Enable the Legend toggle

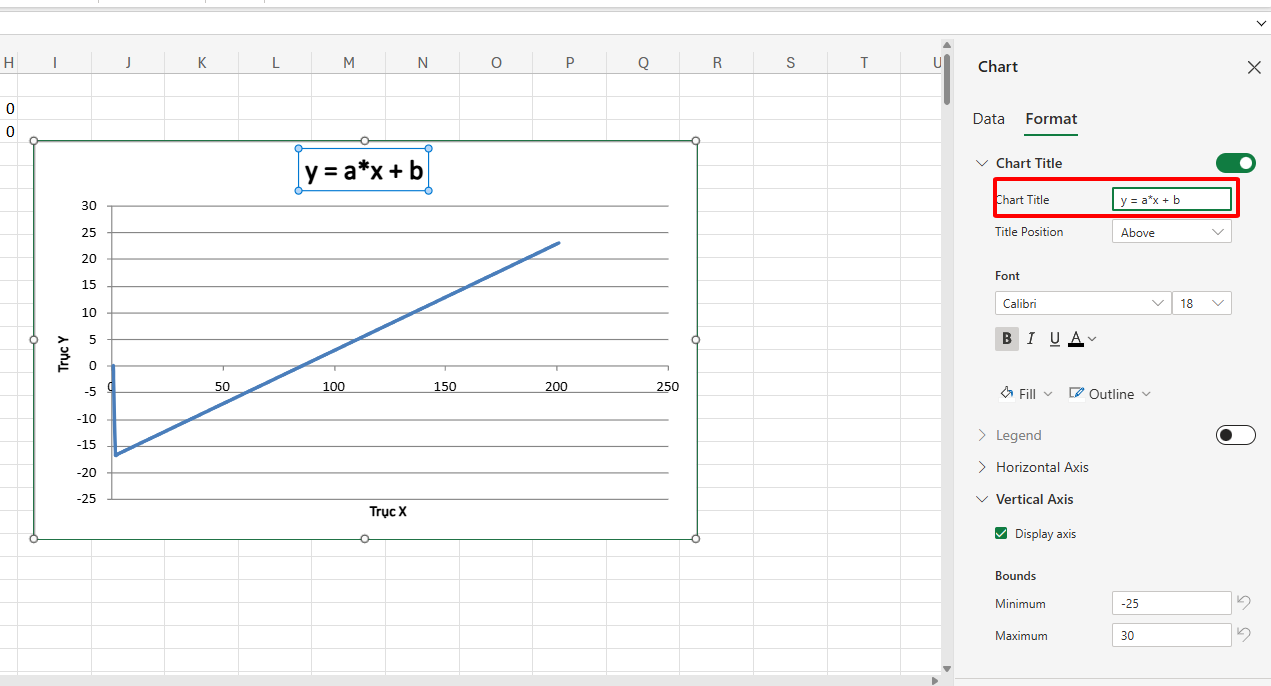(1236, 435)
